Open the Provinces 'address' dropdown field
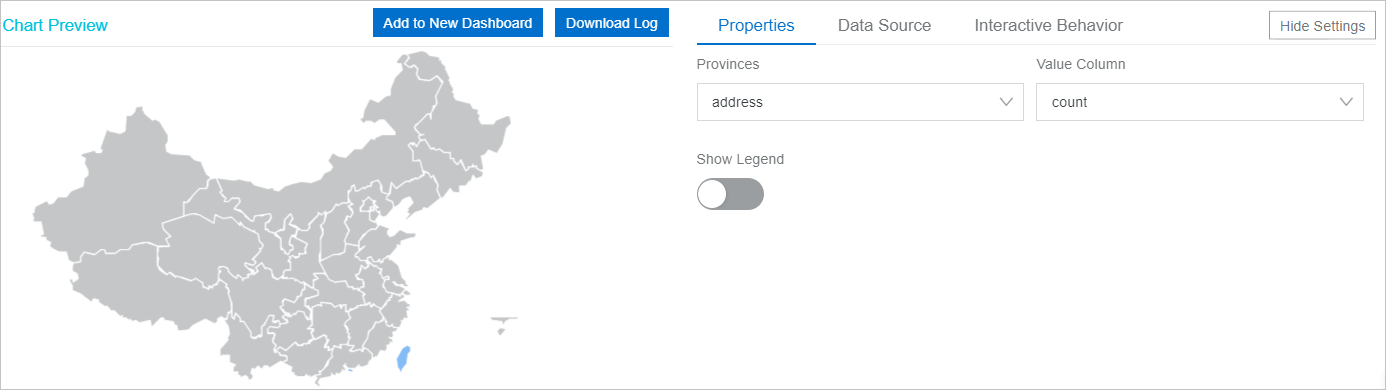Image resolution: width=1386 pixels, height=390 pixels. (860, 102)
